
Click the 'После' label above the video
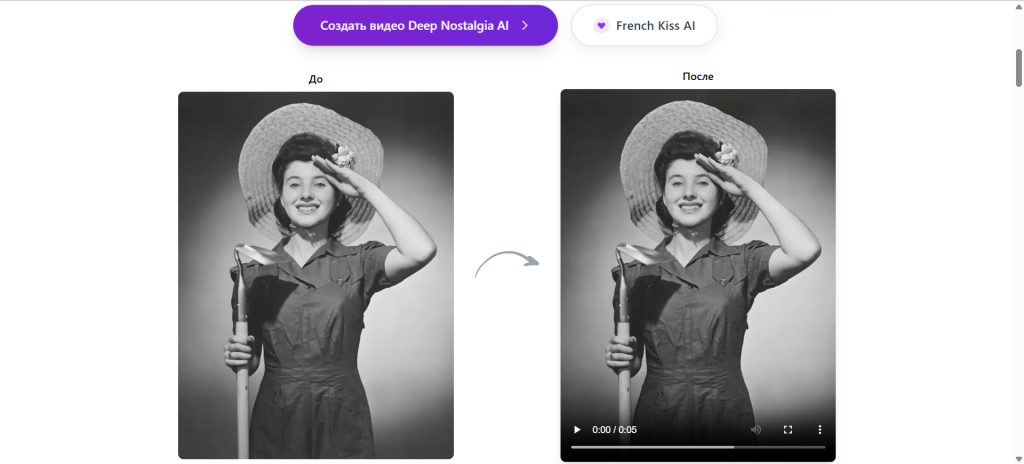(x=697, y=76)
